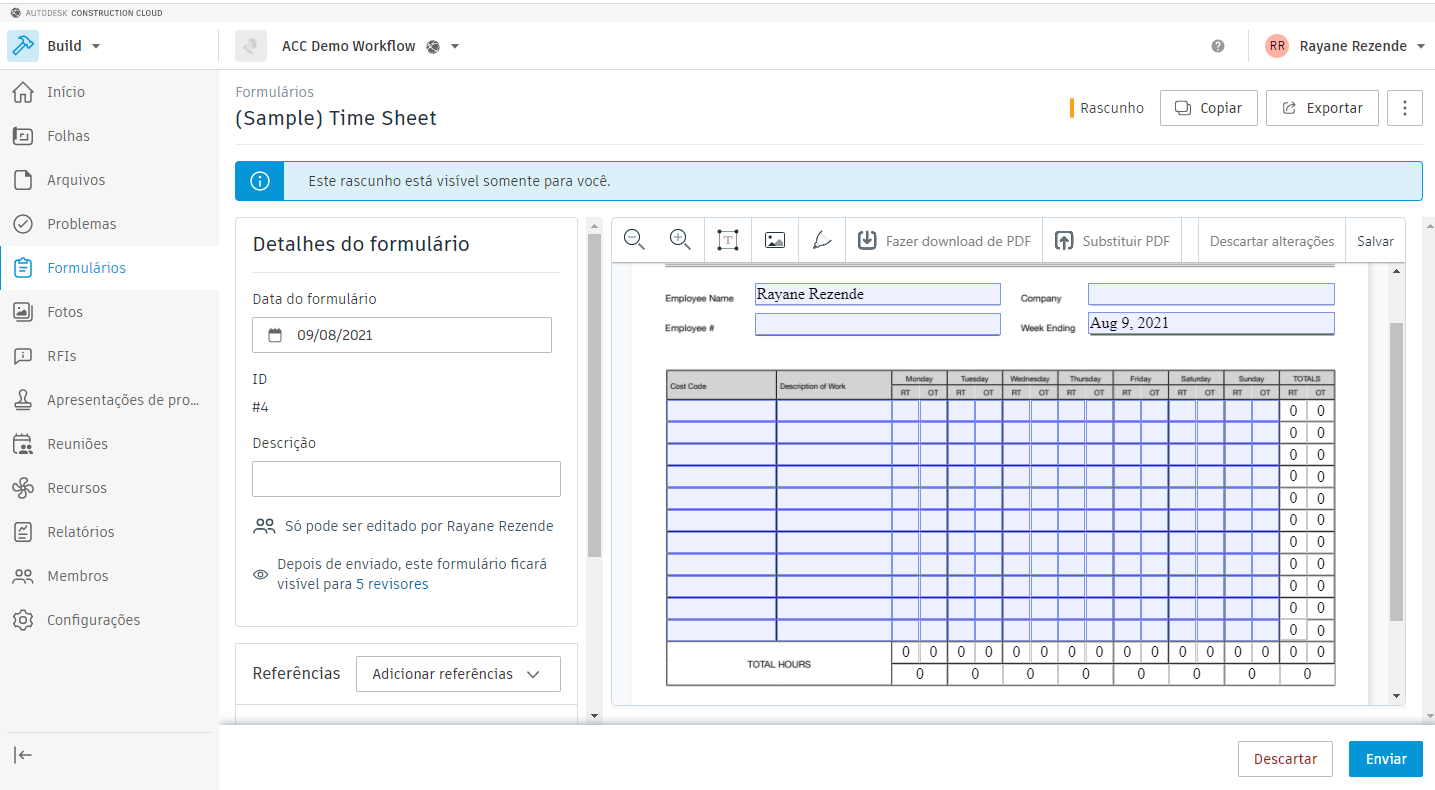Viewport: 1435px width, 790px height.
Task: Open the Adicionar referências dropdown
Action: coord(458,674)
